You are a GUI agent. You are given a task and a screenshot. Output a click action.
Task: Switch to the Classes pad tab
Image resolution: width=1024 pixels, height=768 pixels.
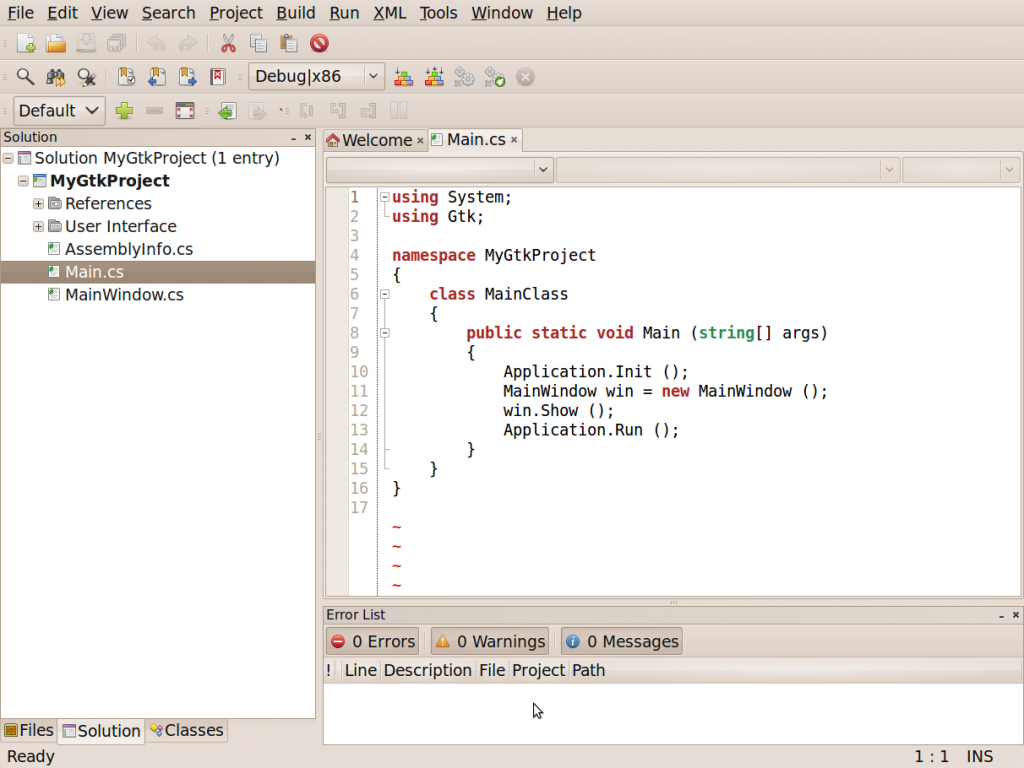coord(187,730)
